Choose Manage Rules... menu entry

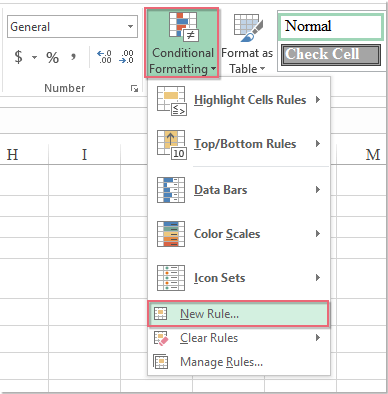click(239, 362)
